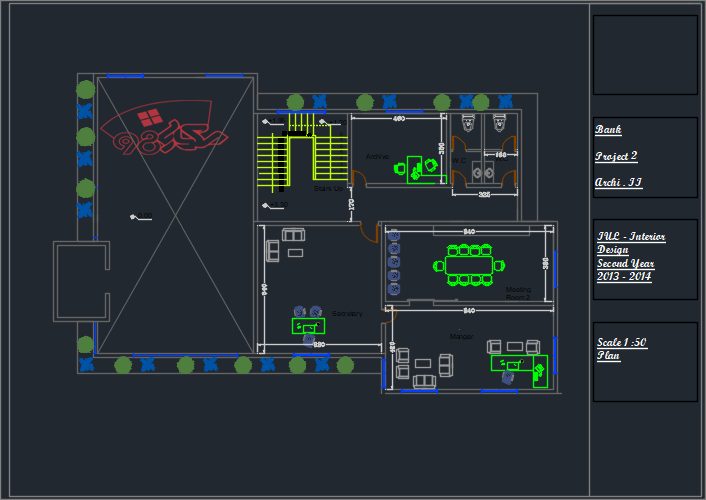This screenshot has height=500, width=706.
Task: Select the 'Project 2' title text
Action: point(616,156)
